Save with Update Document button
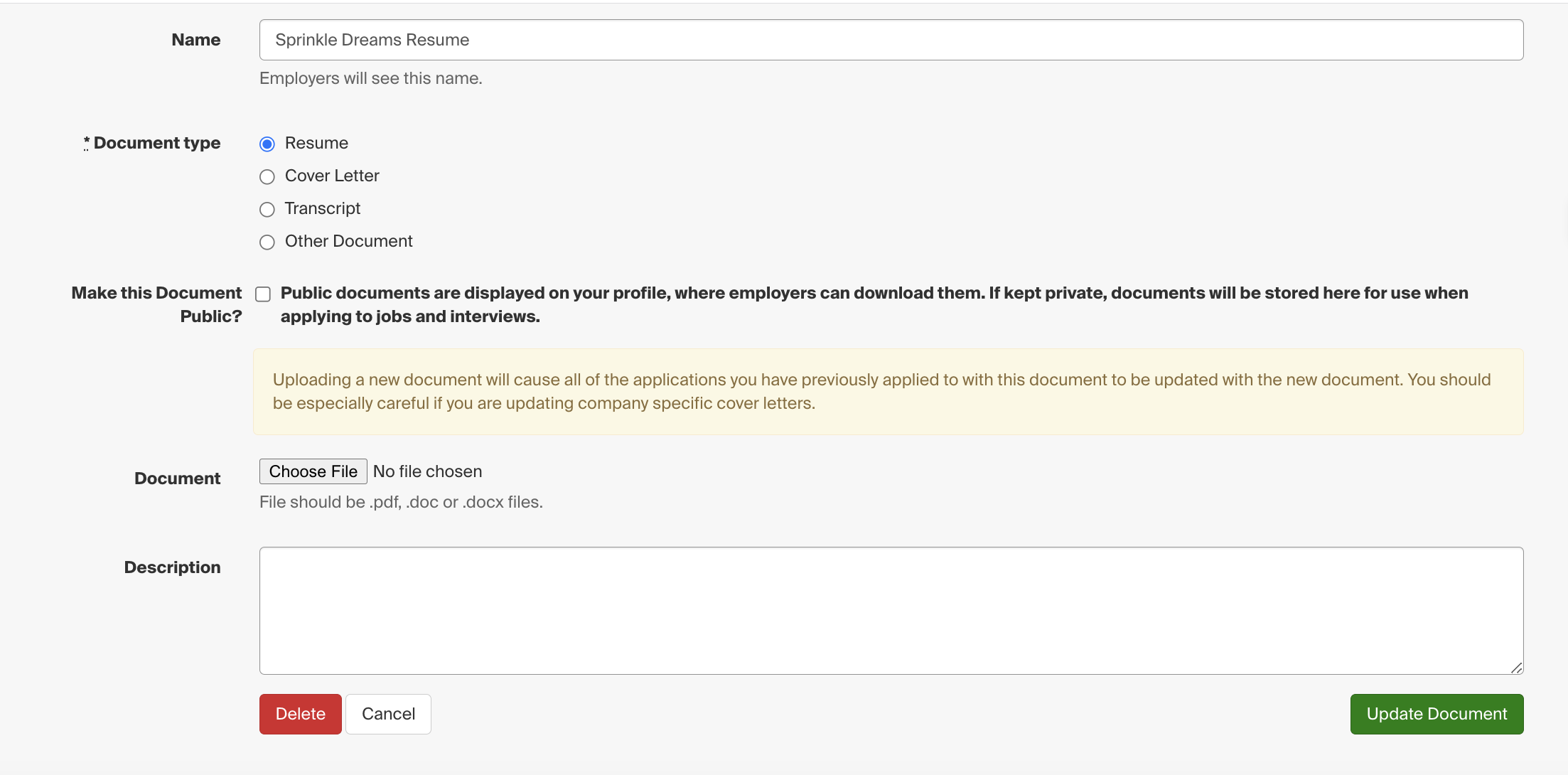This screenshot has height=775, width=1568. click(1437, 714)
